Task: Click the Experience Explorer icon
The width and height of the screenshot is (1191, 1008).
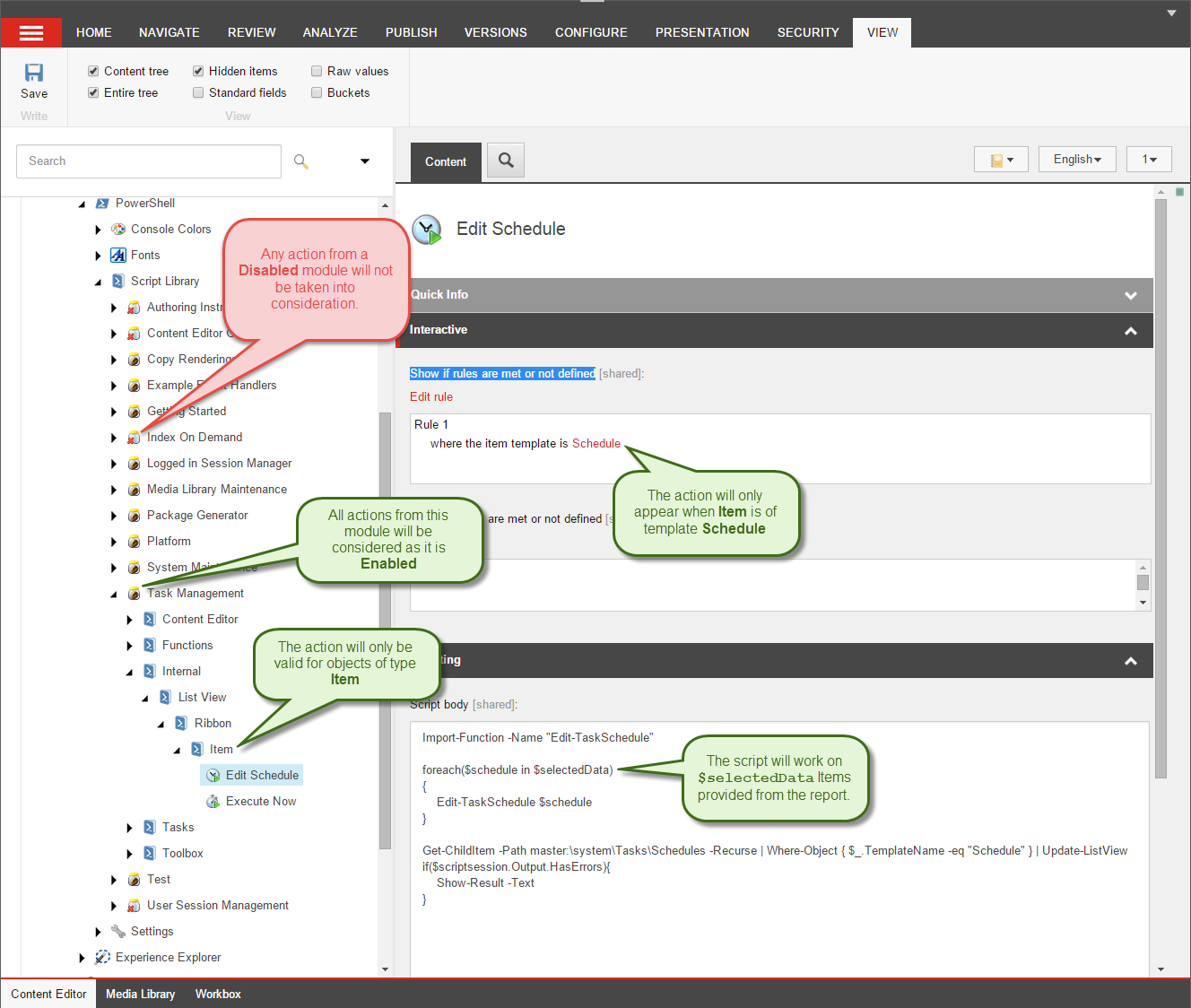Action: pyautogui.click(x=103, y=958)
